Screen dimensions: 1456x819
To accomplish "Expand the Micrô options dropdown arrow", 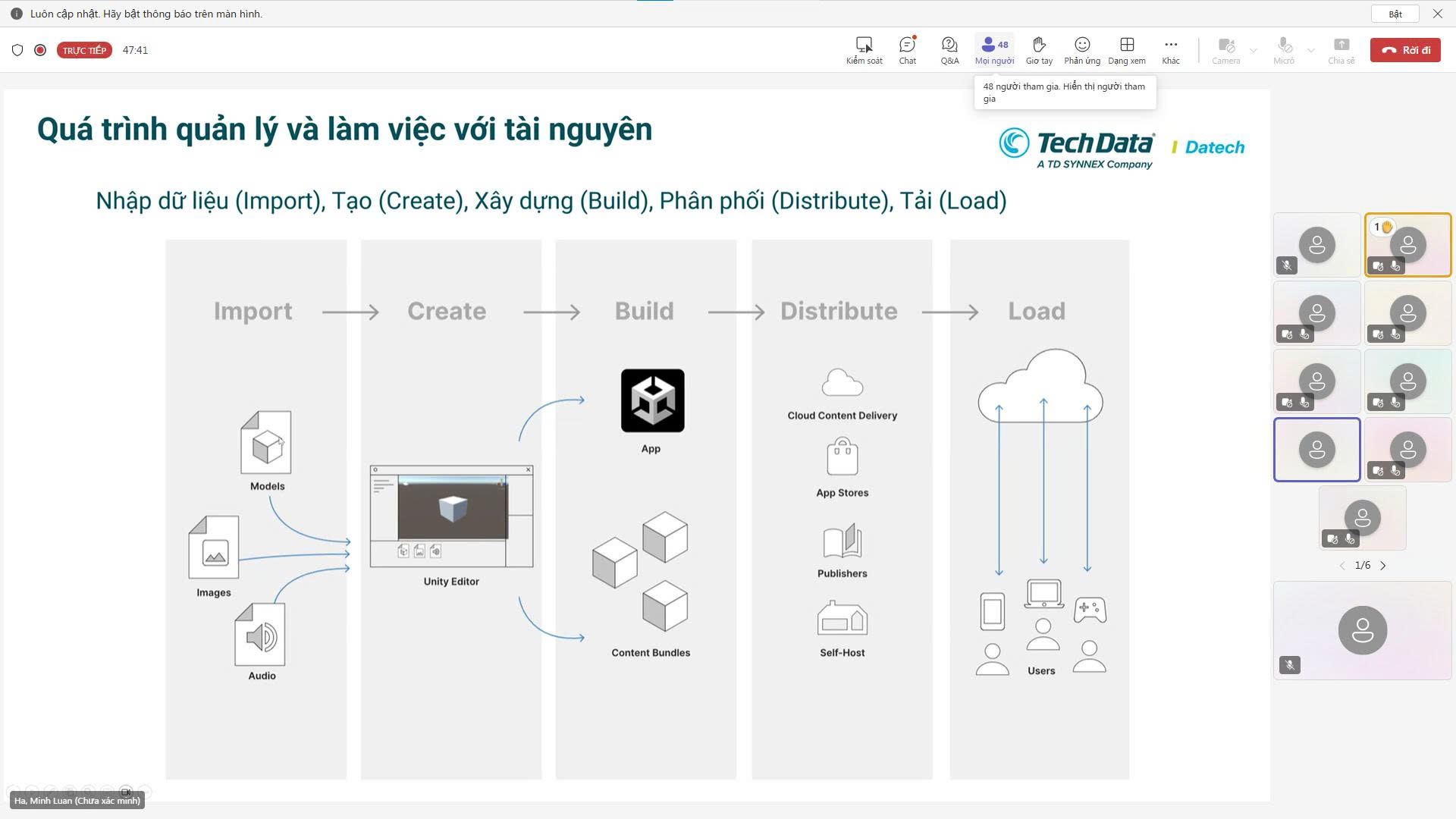I will pos(1311,51).
